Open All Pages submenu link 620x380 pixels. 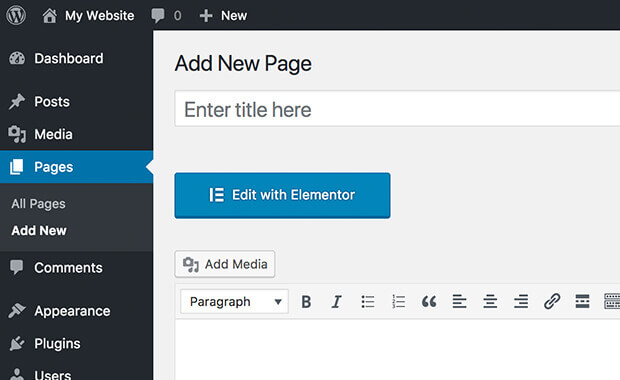click(x=38, y=204)
